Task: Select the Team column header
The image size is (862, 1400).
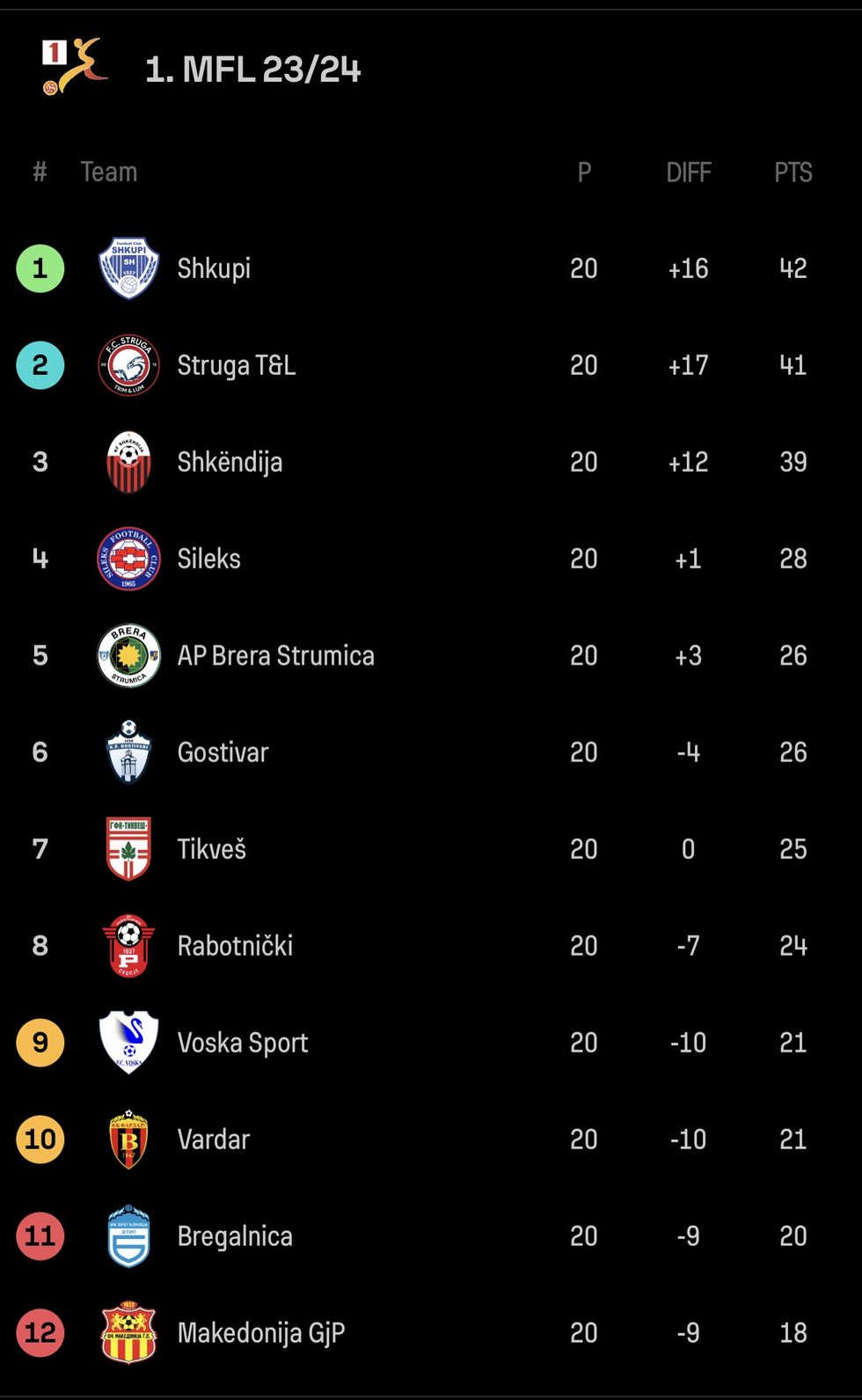Action: click(x=109, y=172)
